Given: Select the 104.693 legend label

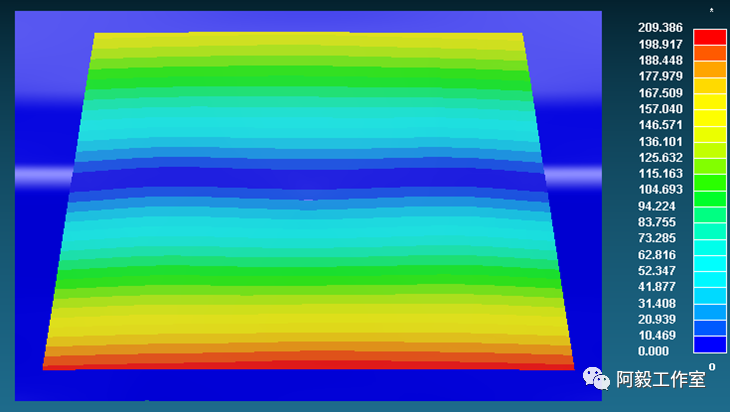Looking at the screenshot, I should pyautogui.click(x=660, y=189).
